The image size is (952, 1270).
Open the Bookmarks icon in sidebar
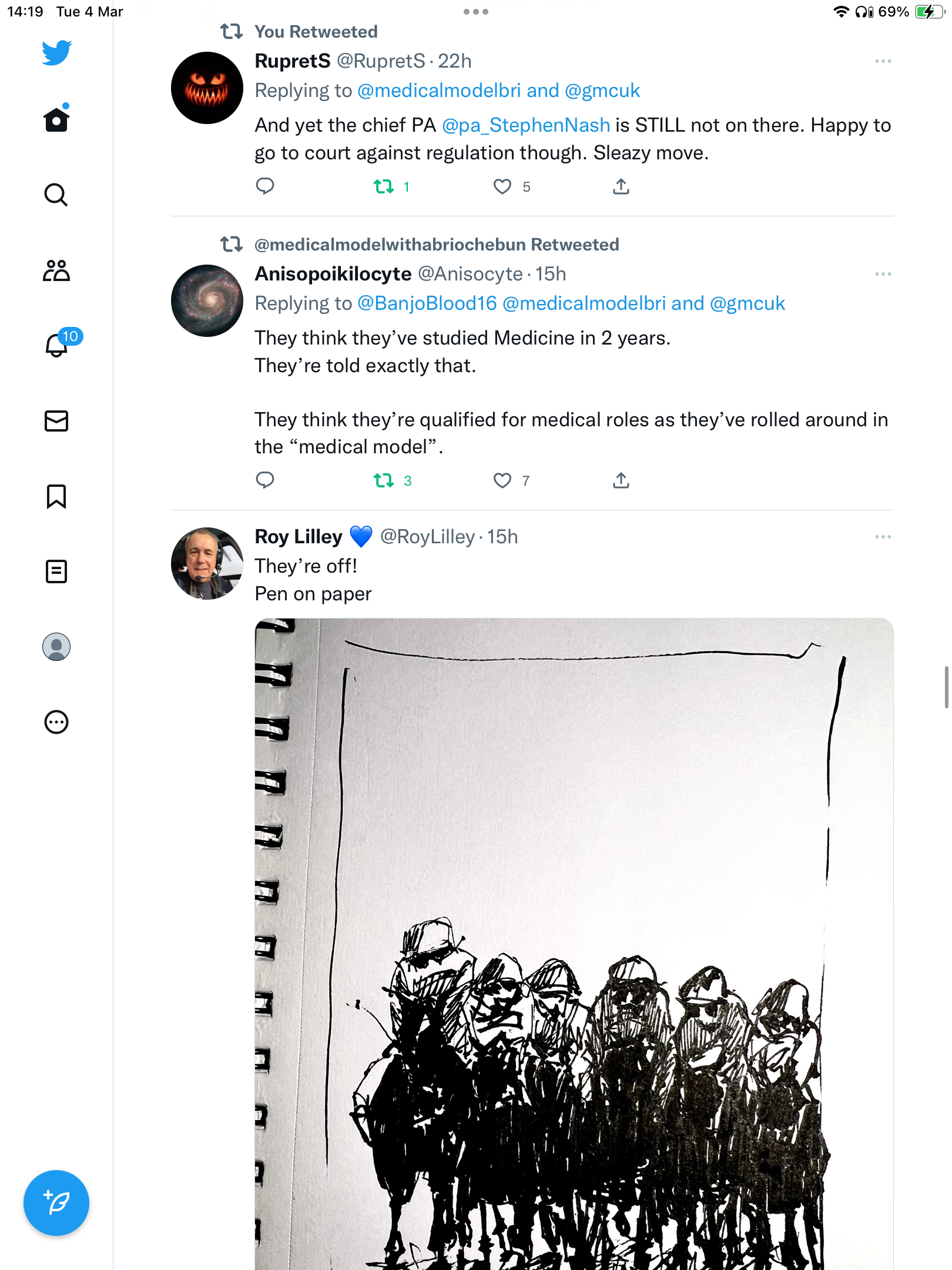pyautogui.click(x=56, y=496)
